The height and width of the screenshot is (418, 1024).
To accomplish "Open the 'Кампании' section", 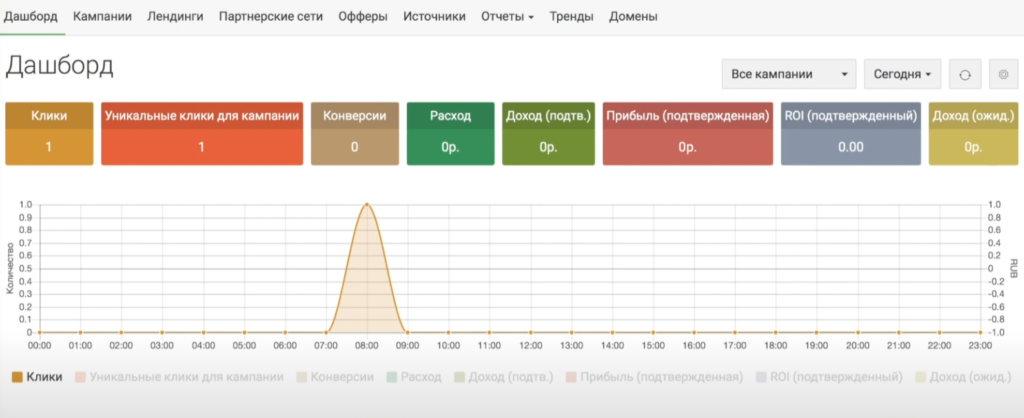I will click(x=103, y=17).
